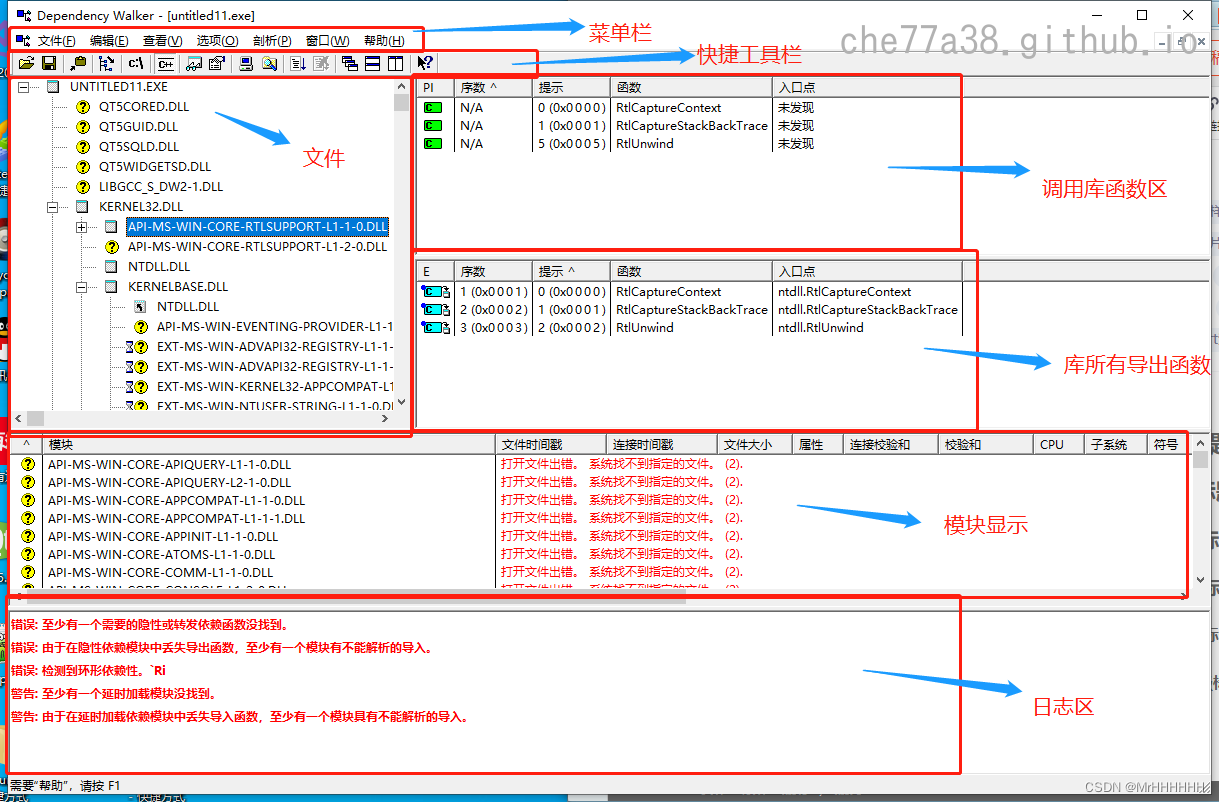Open the 编辑(E) menu
Screen dimensions: 1219x802
(109, 41)
